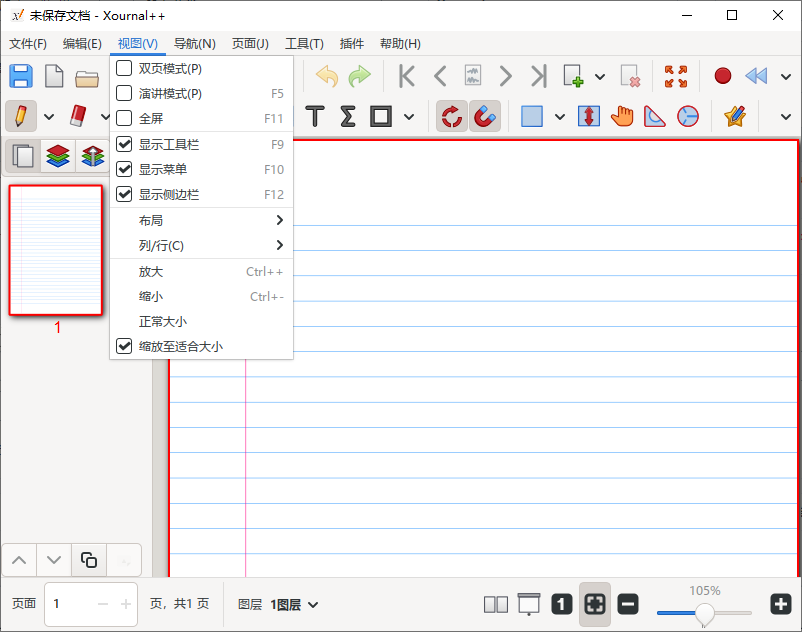This screenshot has width=802, height=632.
Task: Go to next page arrow
Action: (x=505, y=77)
